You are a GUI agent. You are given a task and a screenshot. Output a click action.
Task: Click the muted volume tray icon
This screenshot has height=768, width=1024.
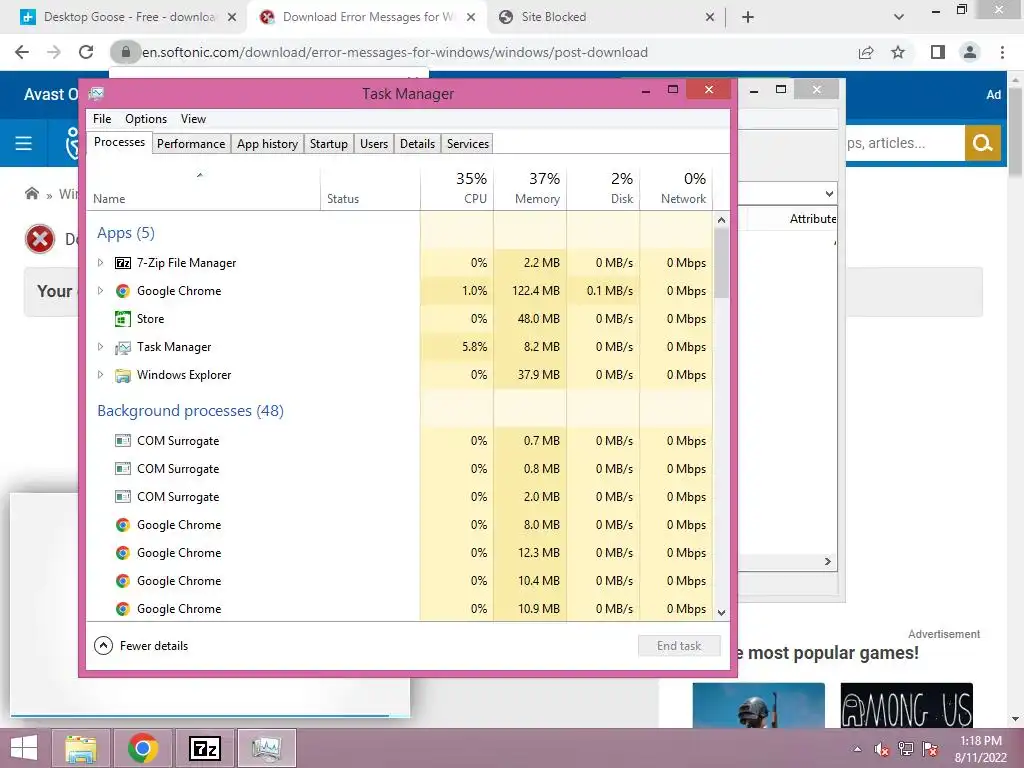(881, 750)
